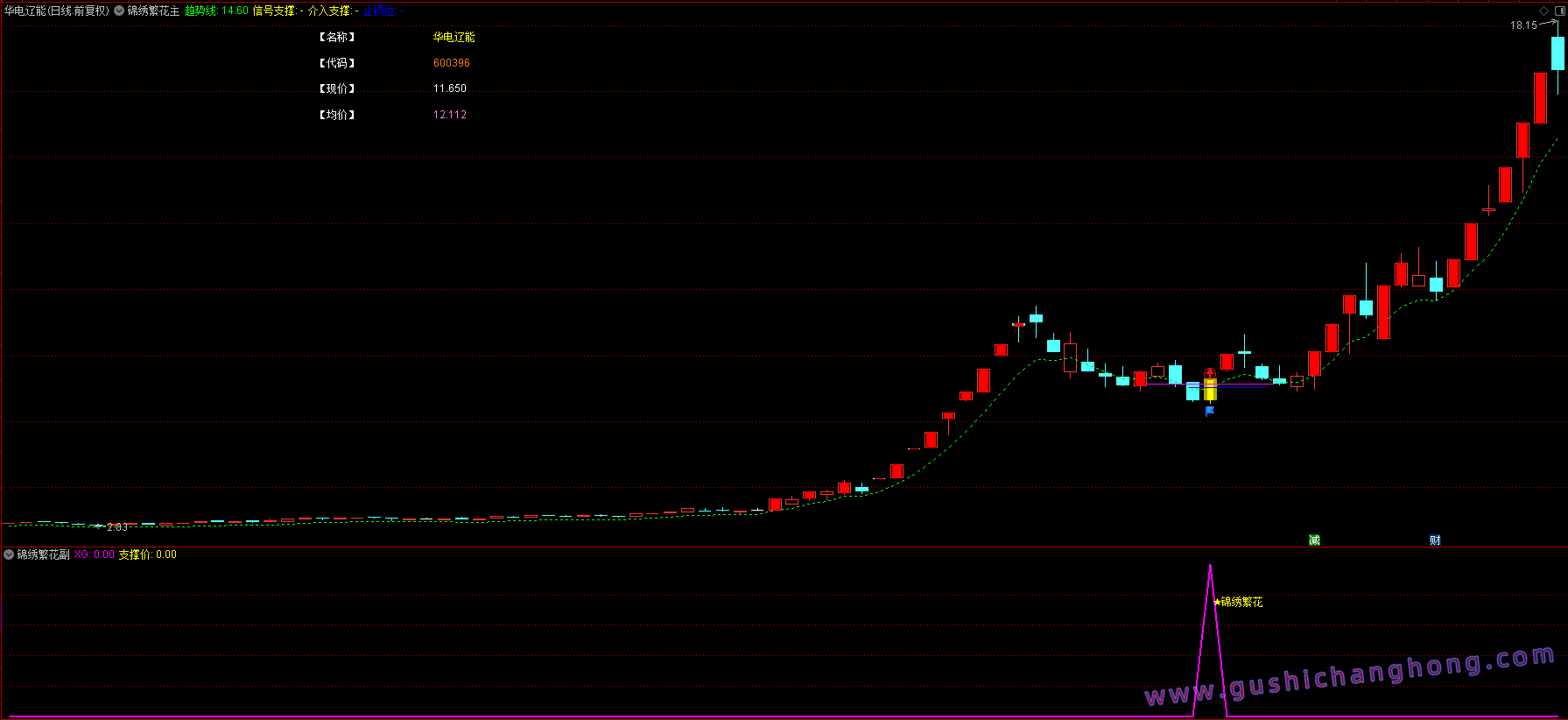
Task: Click the blue flag marker below yellow candle
Action: tap(1210, 411)
